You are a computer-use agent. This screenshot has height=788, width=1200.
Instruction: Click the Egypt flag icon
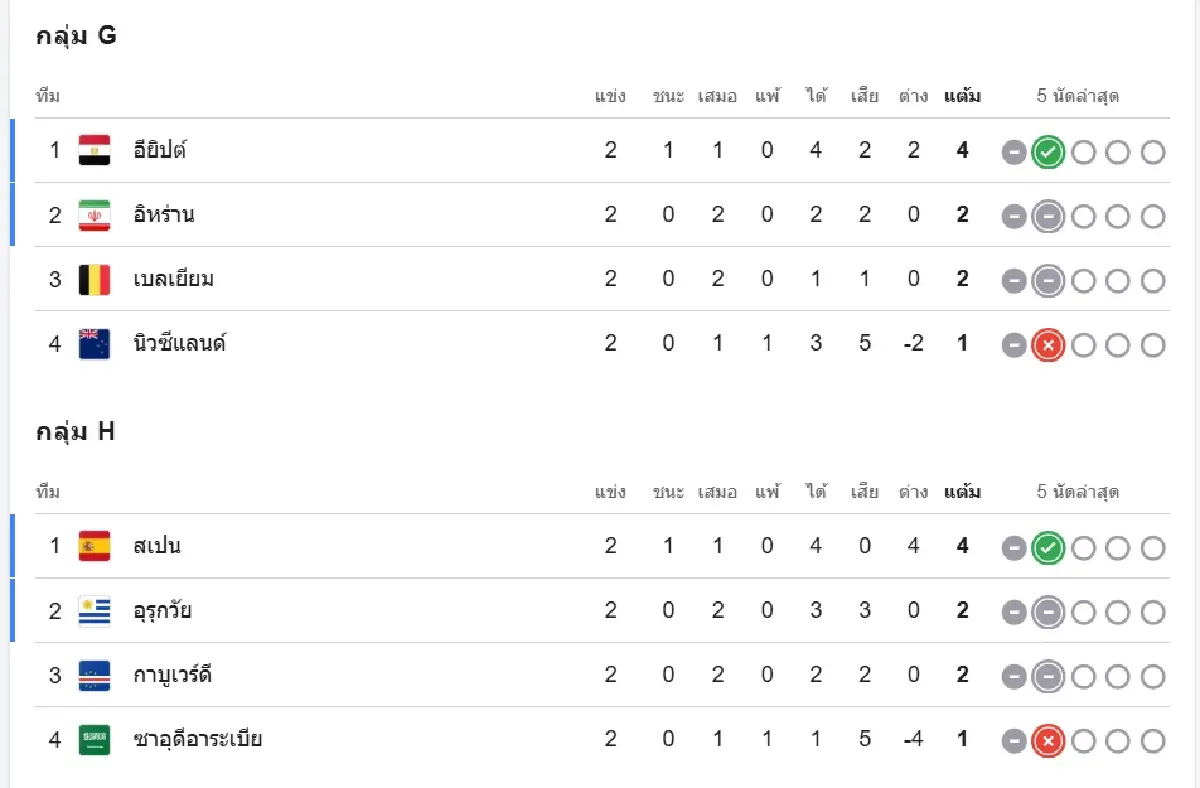pos(94,150)
